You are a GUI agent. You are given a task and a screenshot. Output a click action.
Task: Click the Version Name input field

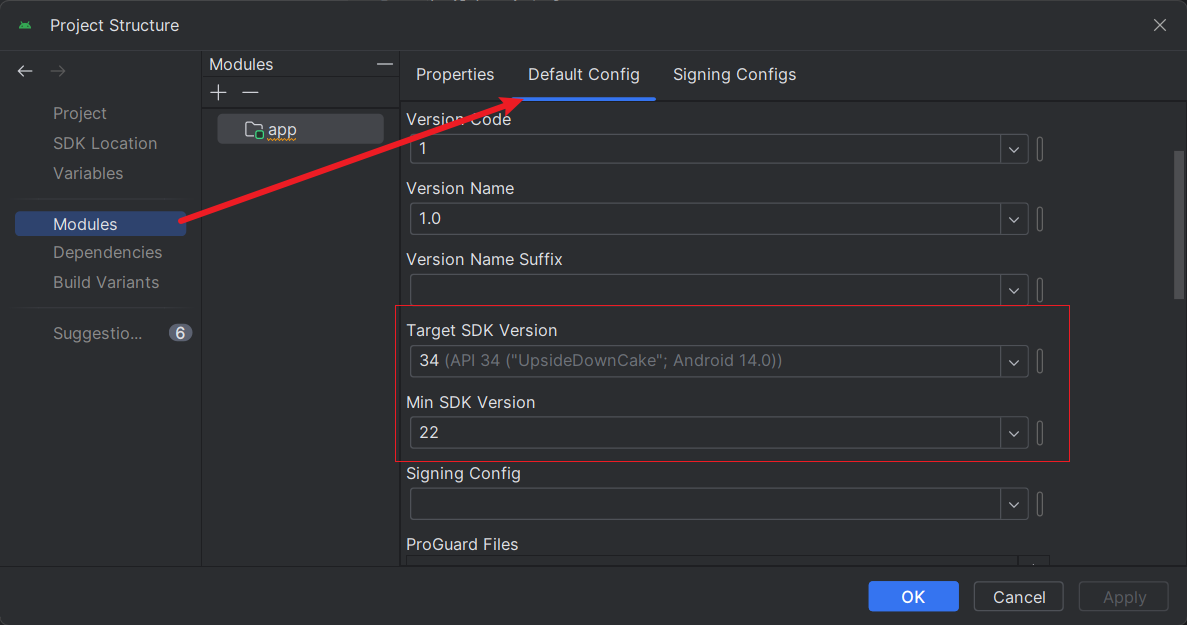(705, 219)
